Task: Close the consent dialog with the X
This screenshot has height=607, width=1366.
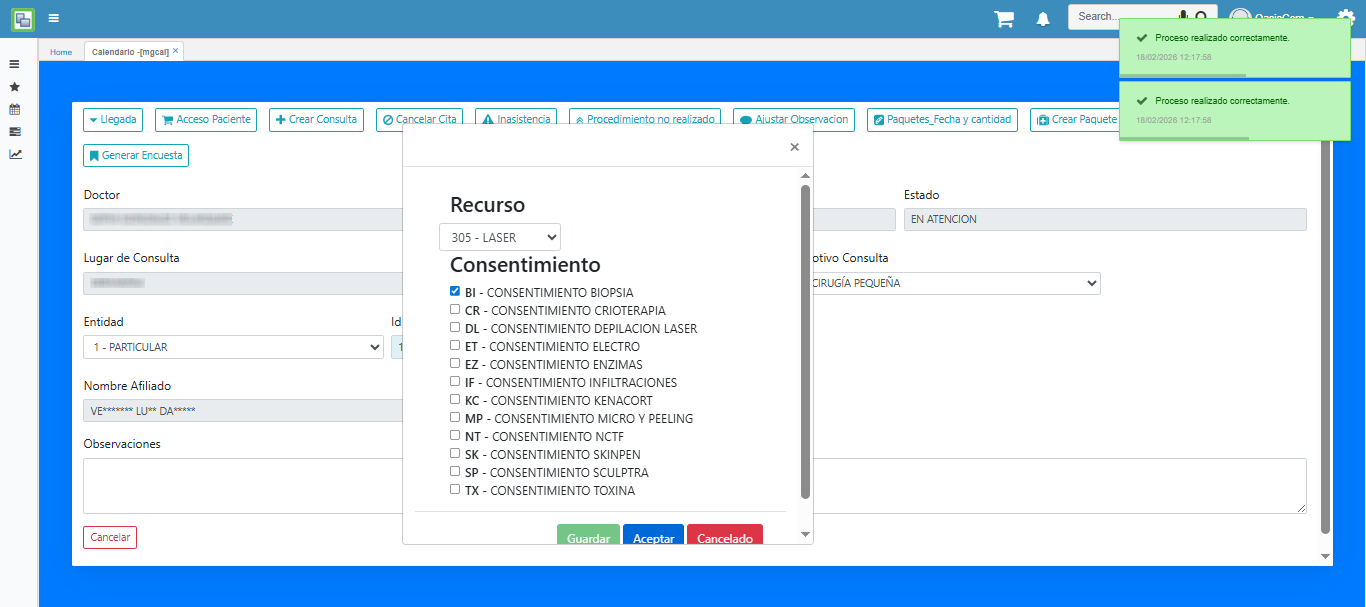Action: click(794, 147)
